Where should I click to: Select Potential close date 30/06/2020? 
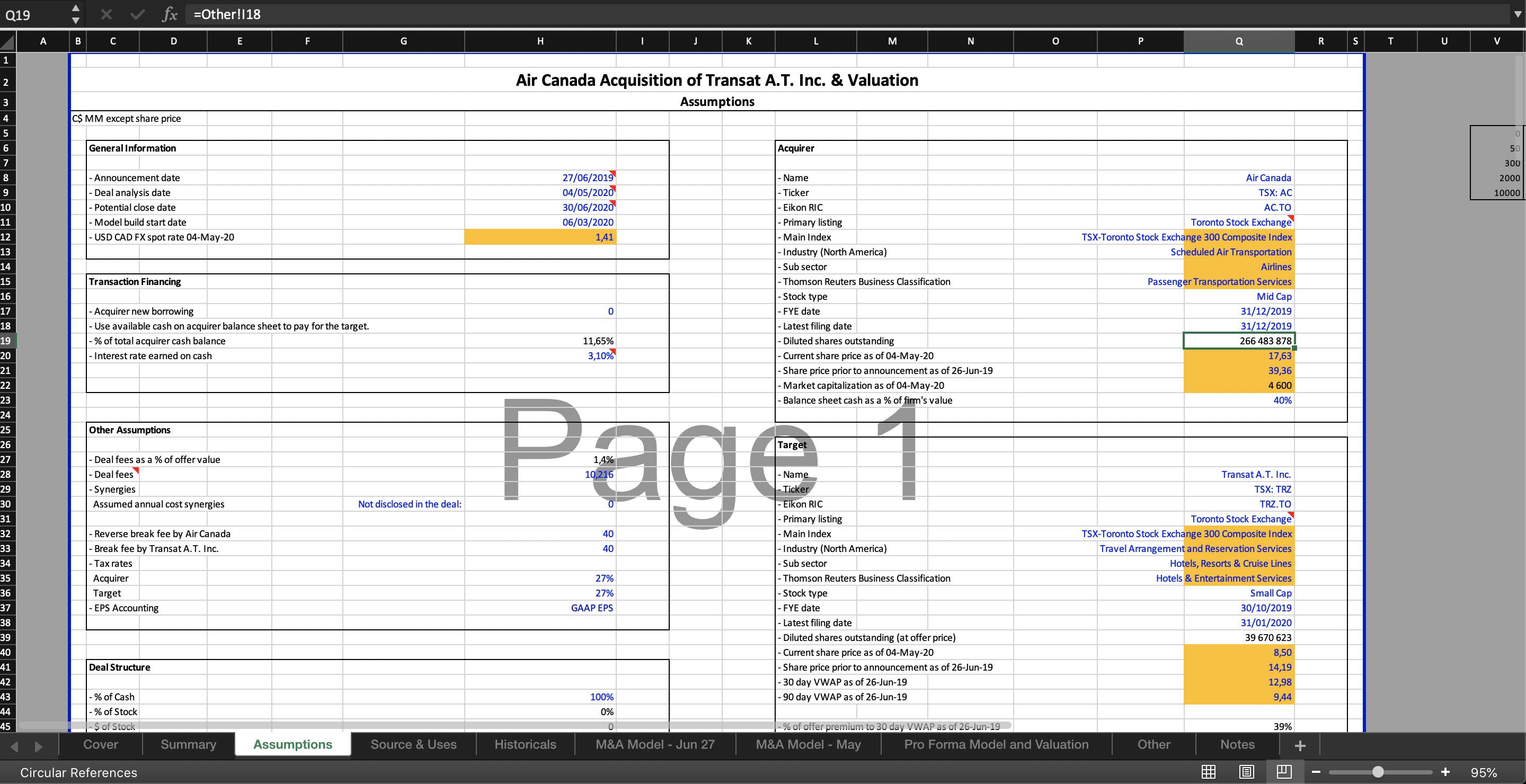[540, 207]
